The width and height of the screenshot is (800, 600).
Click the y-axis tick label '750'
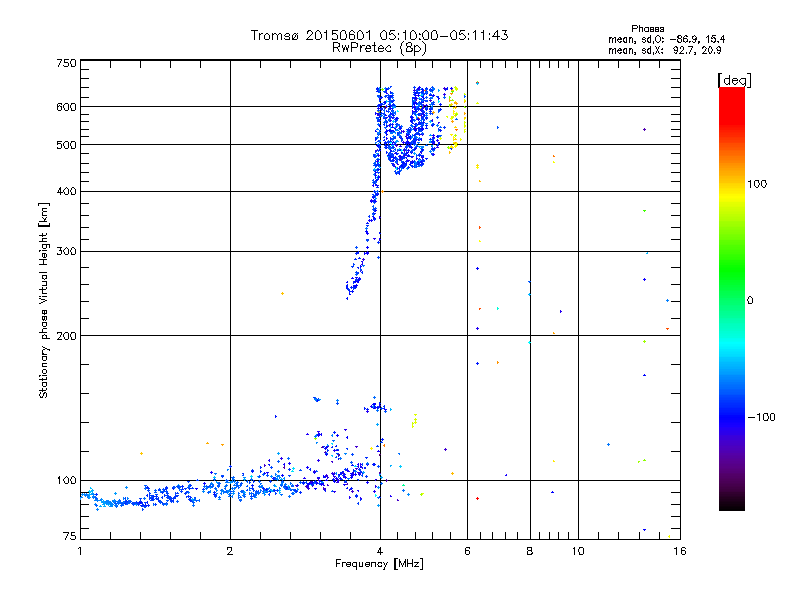point(66,63)
